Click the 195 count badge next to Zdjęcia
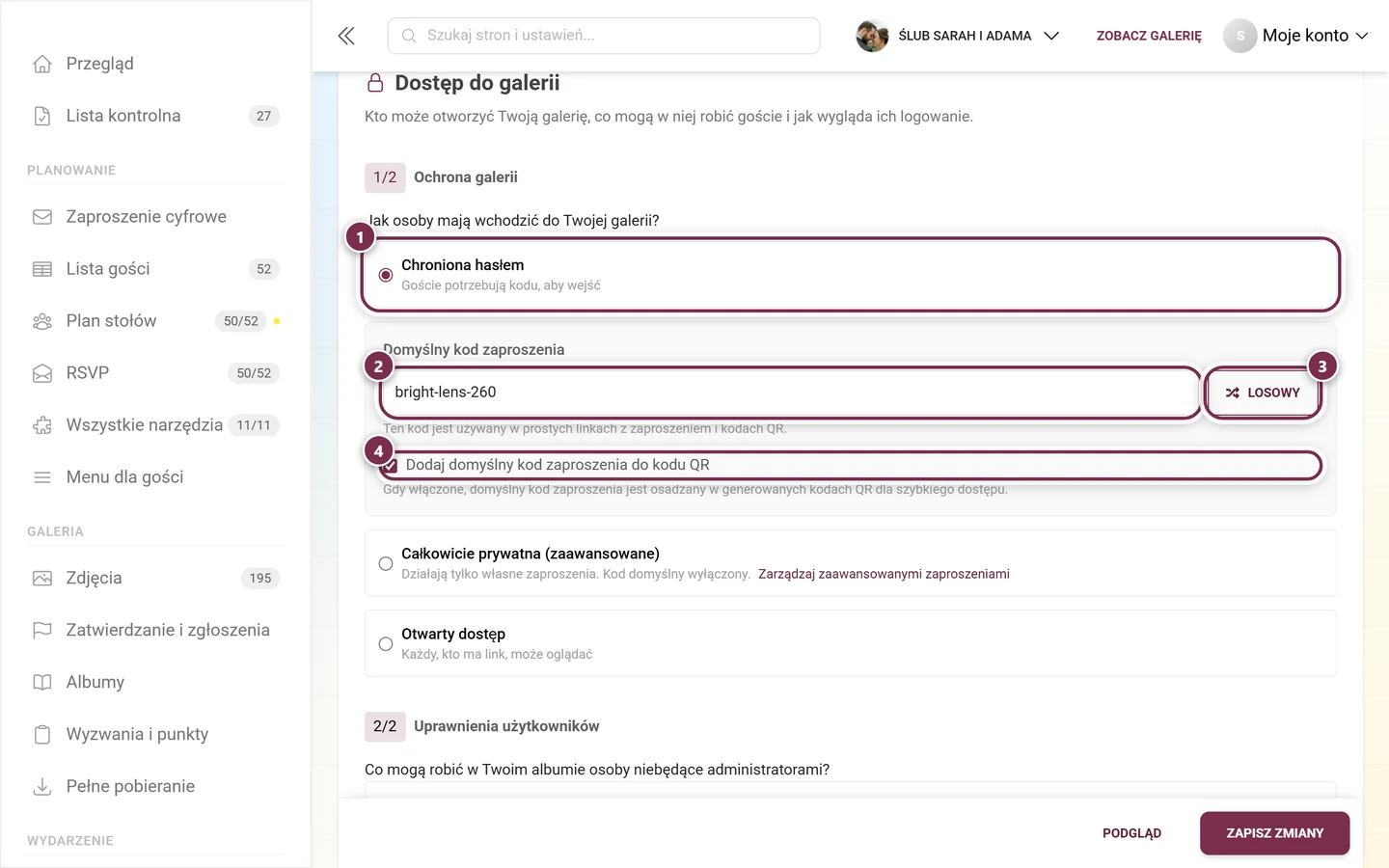Screen dimensions: 1389x868 click(260, 579)
